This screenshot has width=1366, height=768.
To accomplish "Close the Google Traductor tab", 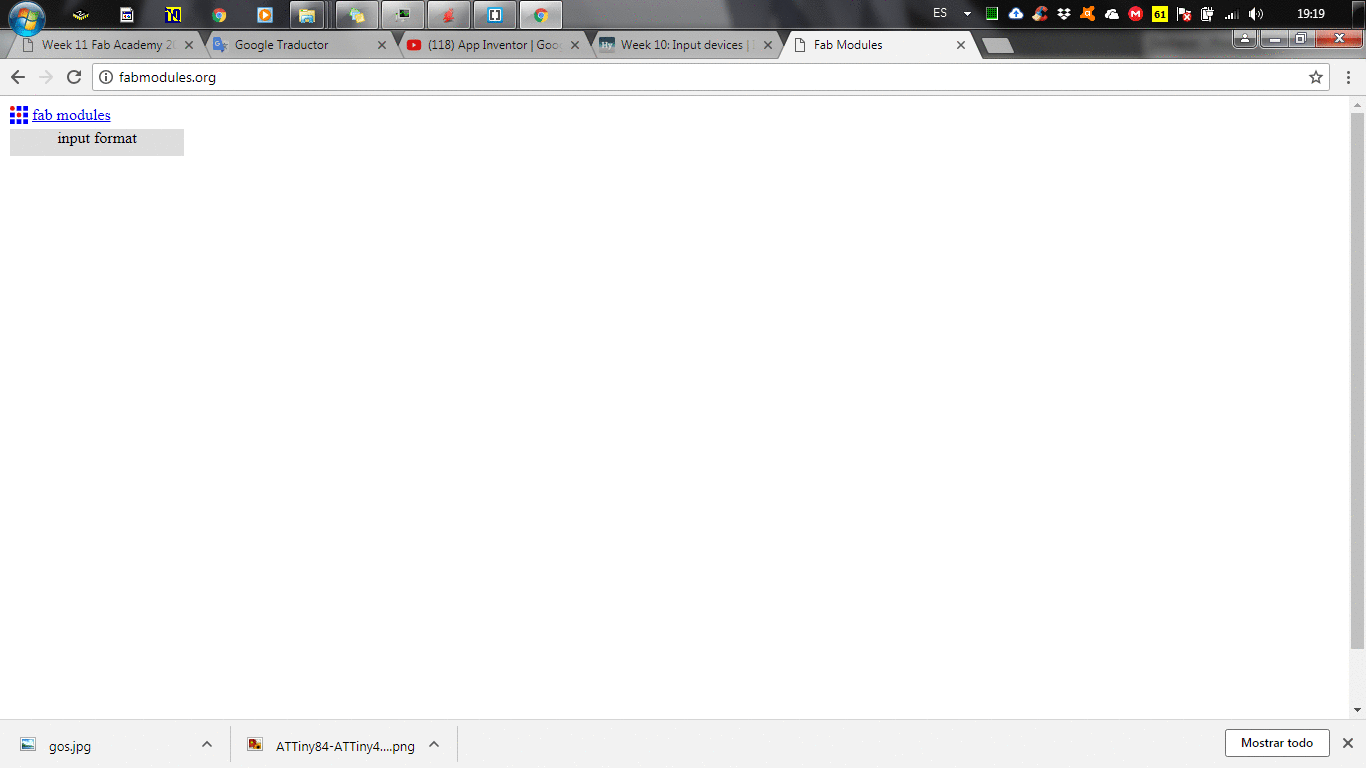I will pyautogui.click(x=381, y=45).
